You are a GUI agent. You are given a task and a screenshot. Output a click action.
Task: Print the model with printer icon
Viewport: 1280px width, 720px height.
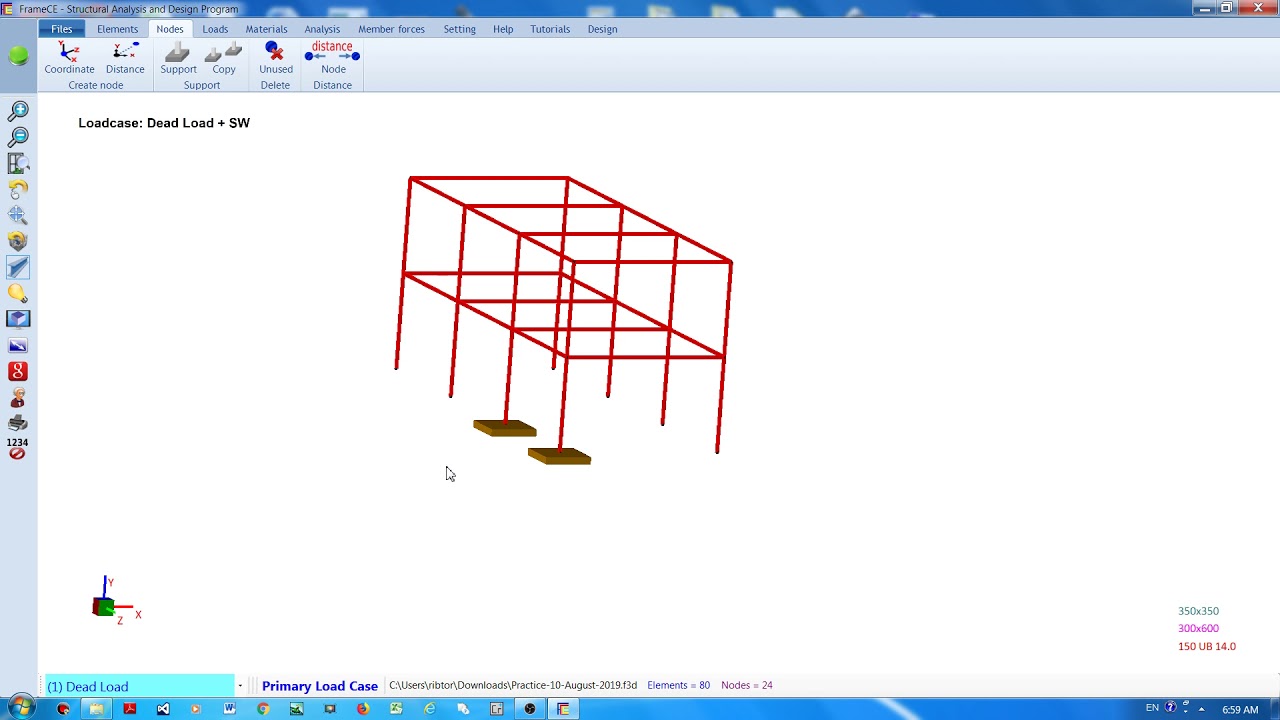coord(18,423)
